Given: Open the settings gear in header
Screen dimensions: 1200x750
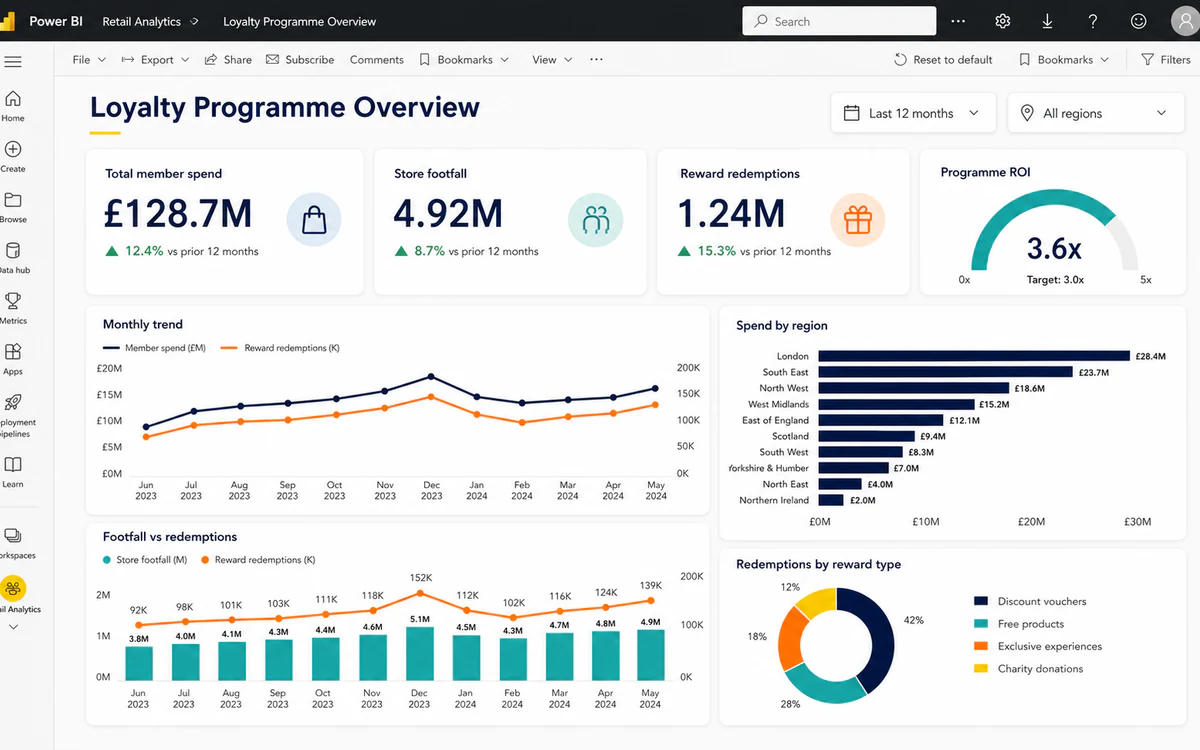Looking at the screenshot, I should tap(1003, 21).
